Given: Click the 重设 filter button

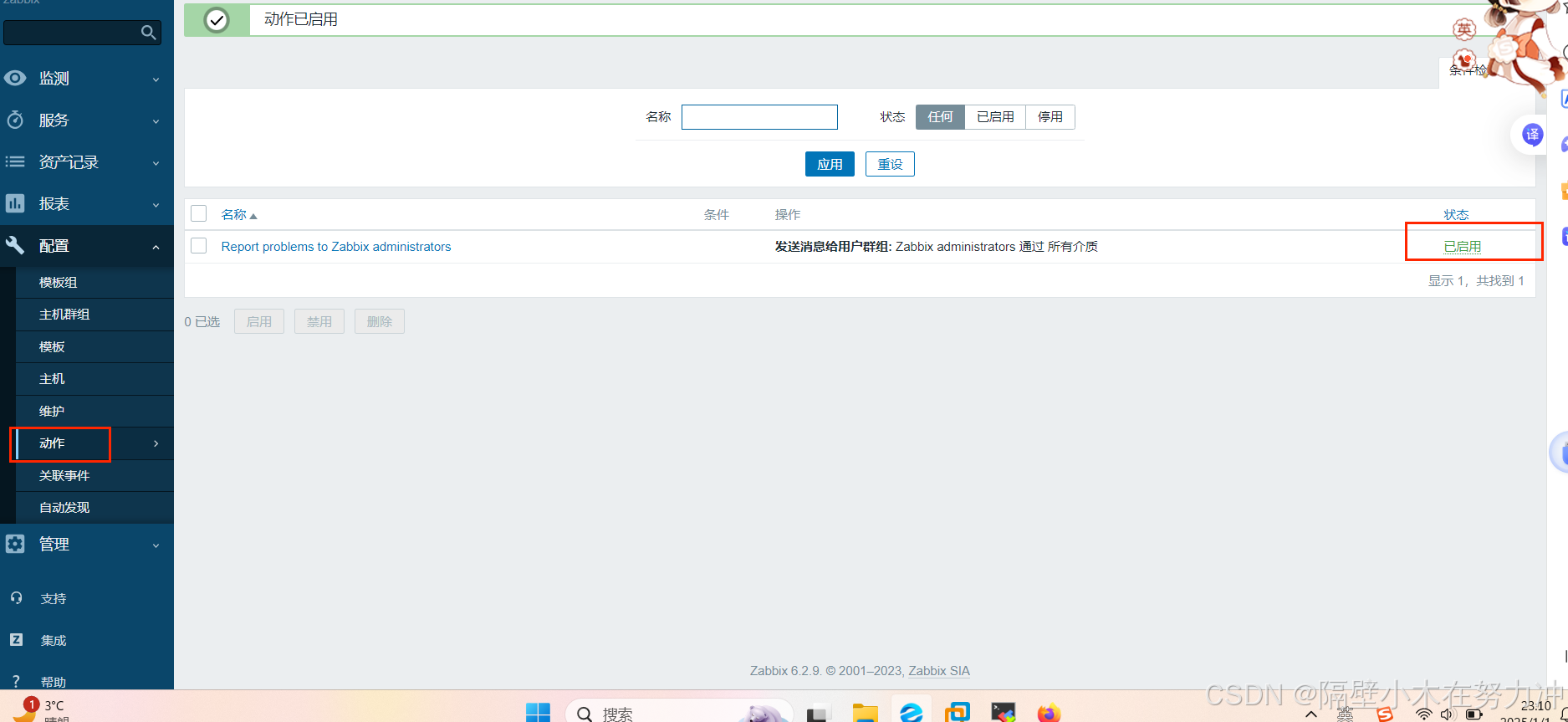Looking at the screenshot, I should coord(890,164).
